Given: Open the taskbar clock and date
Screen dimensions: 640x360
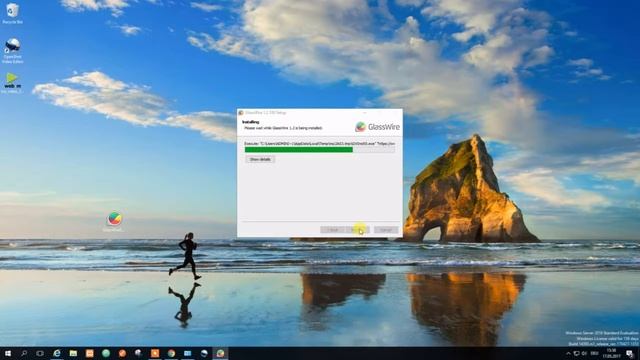Looking at the screenshot, I should click(611, 353).
